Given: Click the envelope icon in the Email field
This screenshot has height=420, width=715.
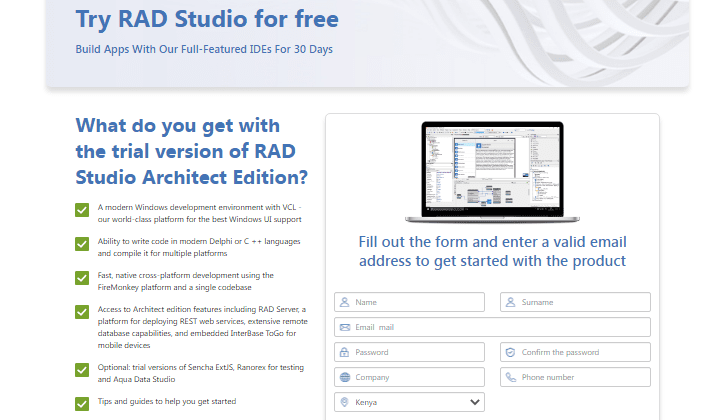Looking at the screenshot, I should (344, 327).
